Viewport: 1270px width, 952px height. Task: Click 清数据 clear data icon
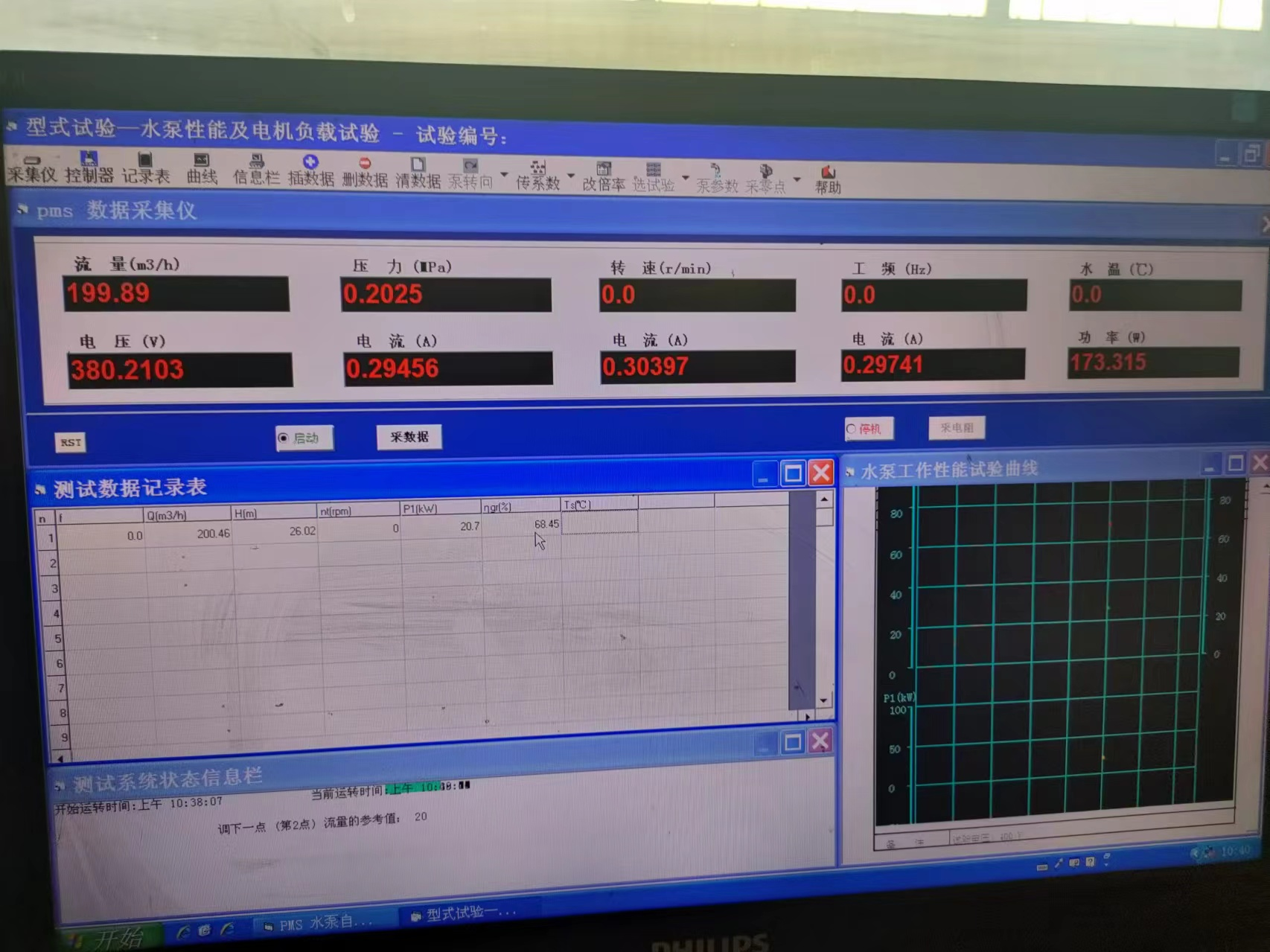418,173
